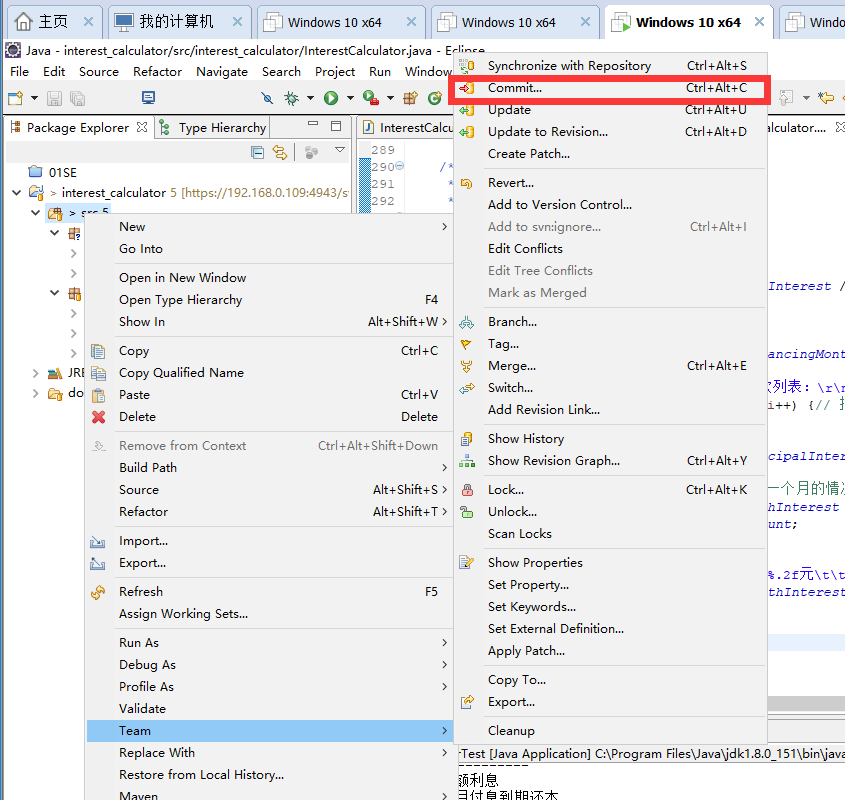Expand the Build Path submenu

click(x=445, y=468)
